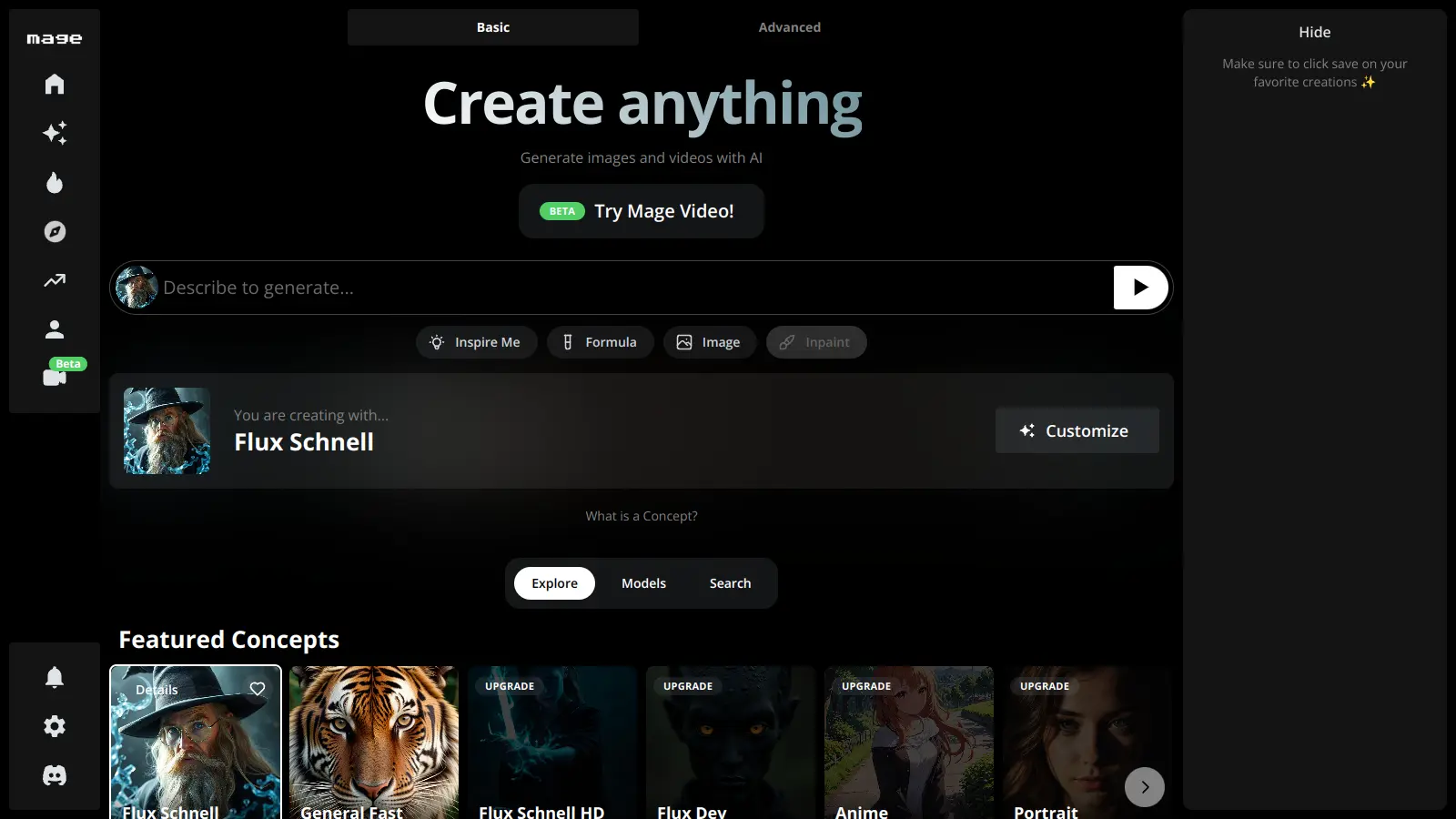
Task: Switch to the Models toggle option
Action: (x=643, y=583)
